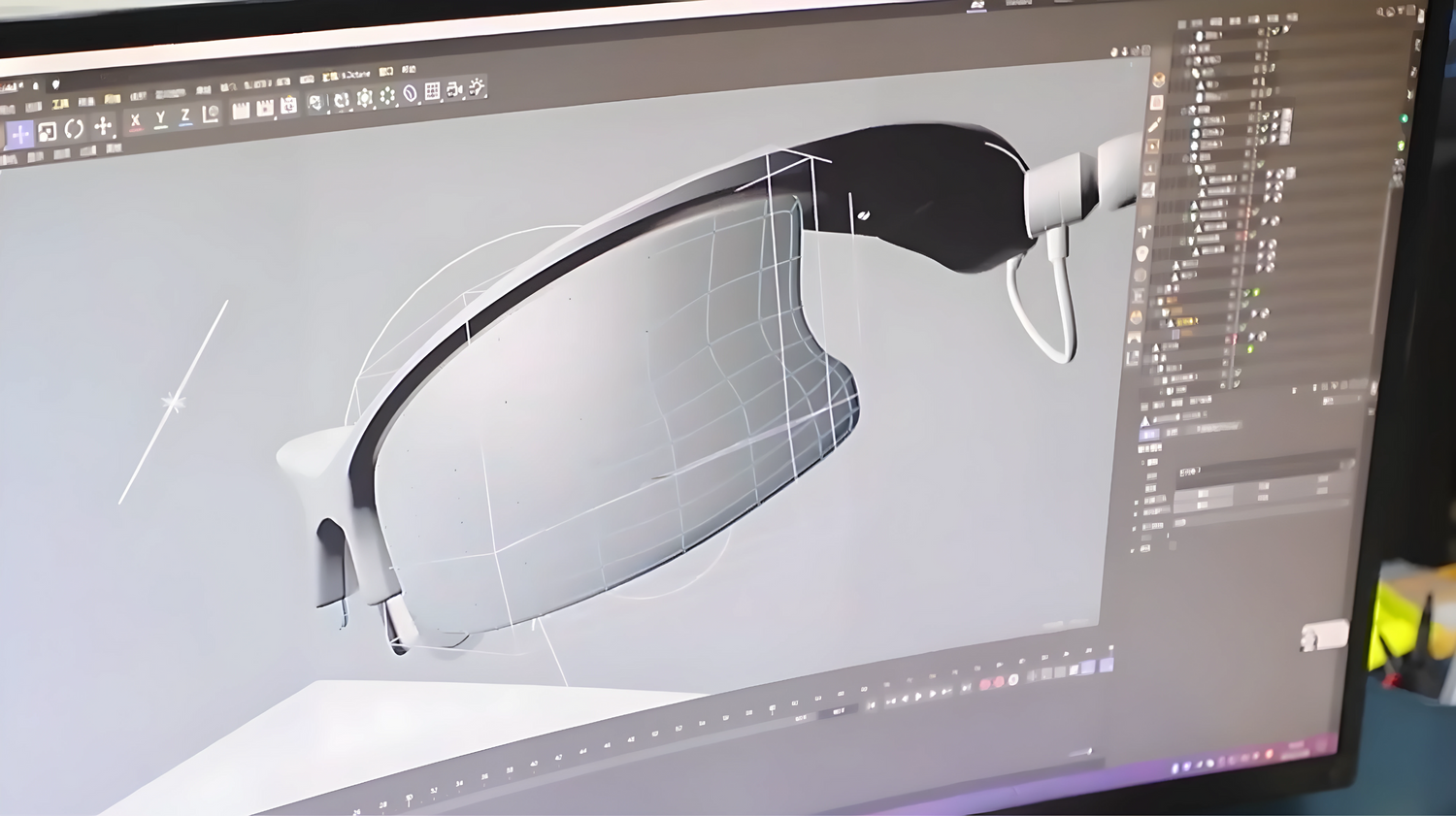The height and width of the screenshot is (816, 1456).
Task: Click the viewport zoom-camera navigation icon
Action: [1126, 51]
